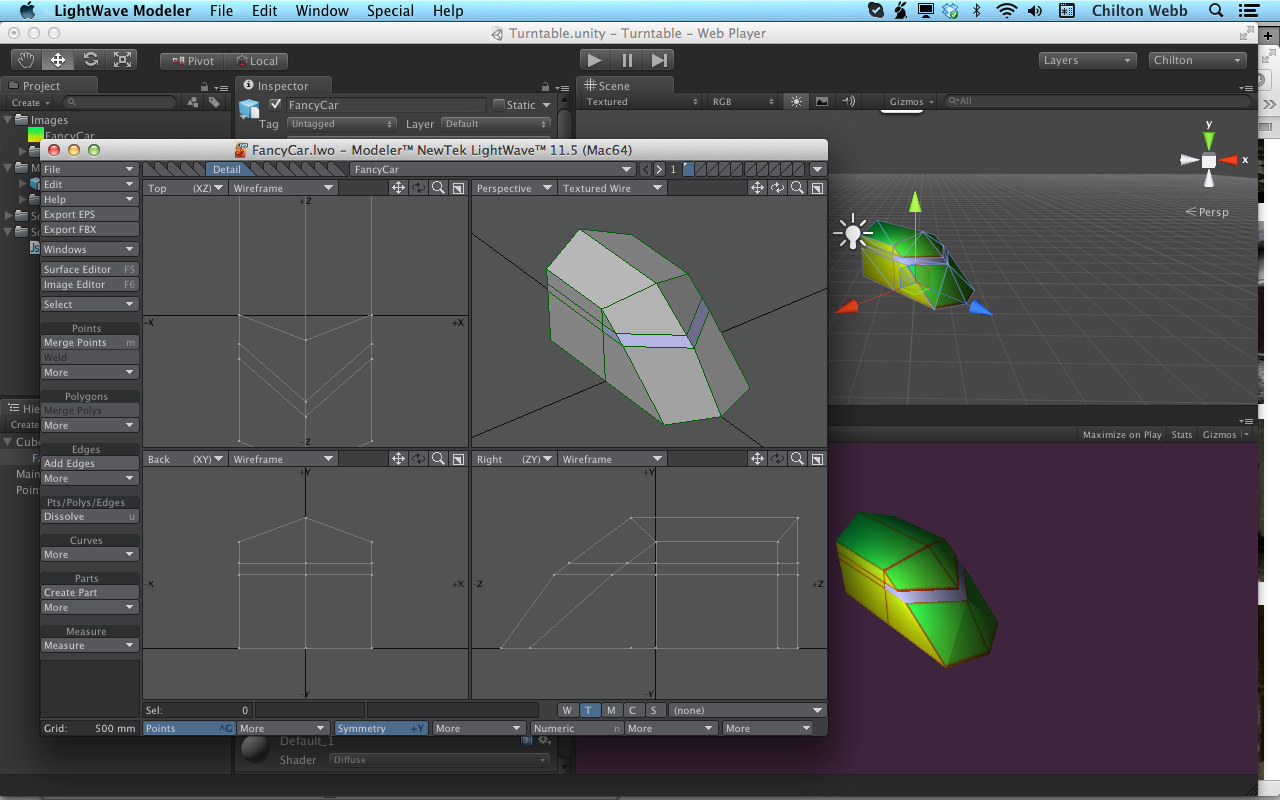Toggle Scene view skybox image icon

(822, 101)
